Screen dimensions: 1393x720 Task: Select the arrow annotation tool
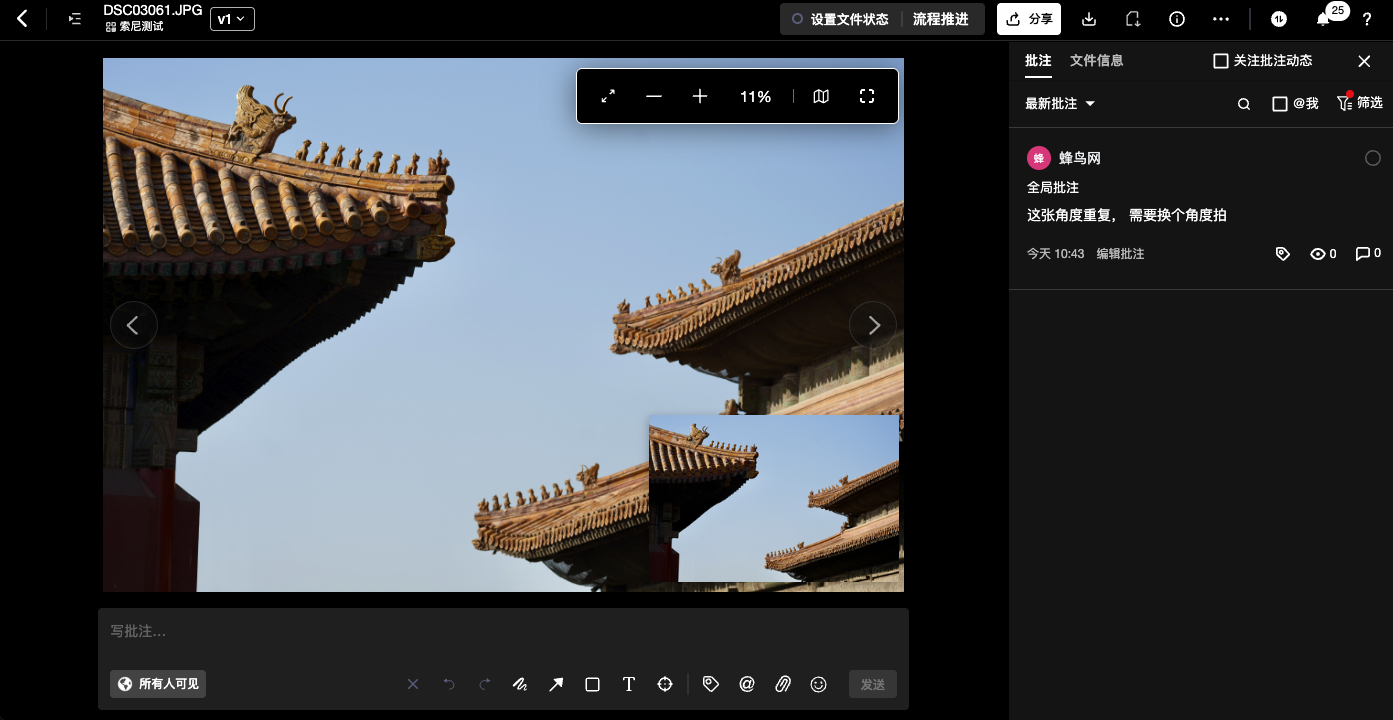coord(556,684)
